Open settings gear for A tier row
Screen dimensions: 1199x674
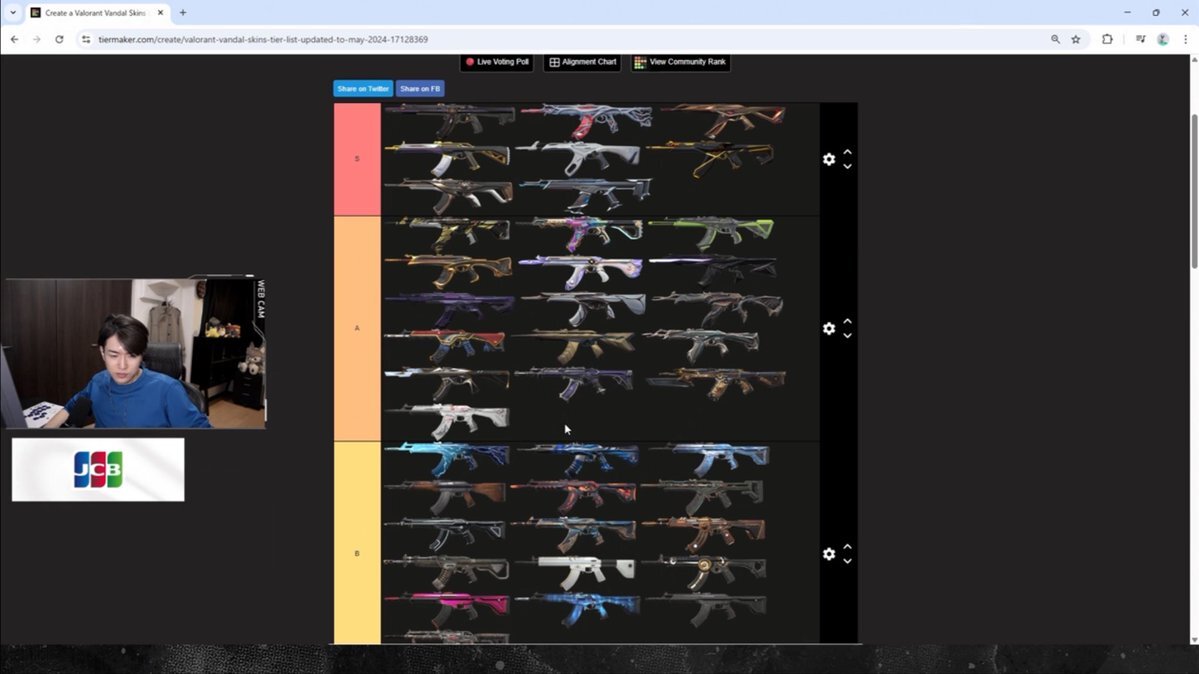coord(829,328)
